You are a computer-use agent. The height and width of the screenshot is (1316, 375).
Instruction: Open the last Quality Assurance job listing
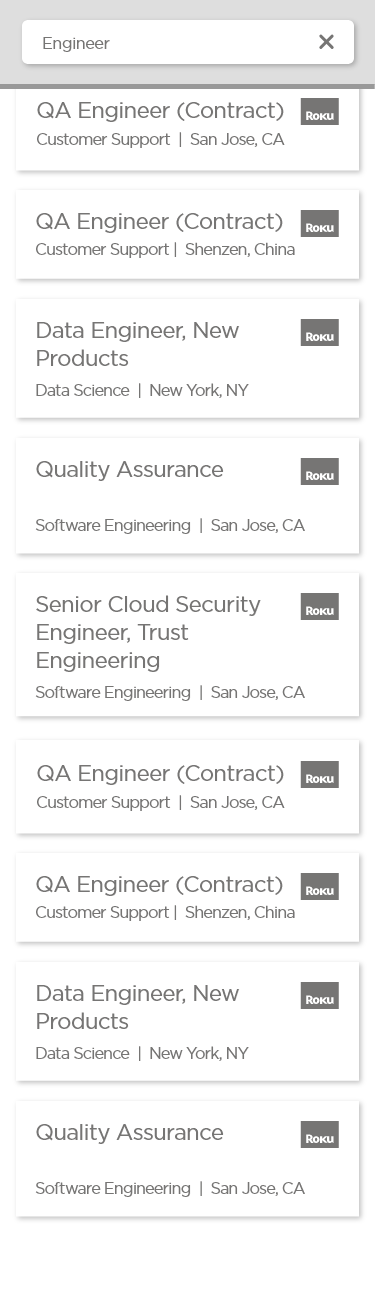click(x=187, y=1158)
